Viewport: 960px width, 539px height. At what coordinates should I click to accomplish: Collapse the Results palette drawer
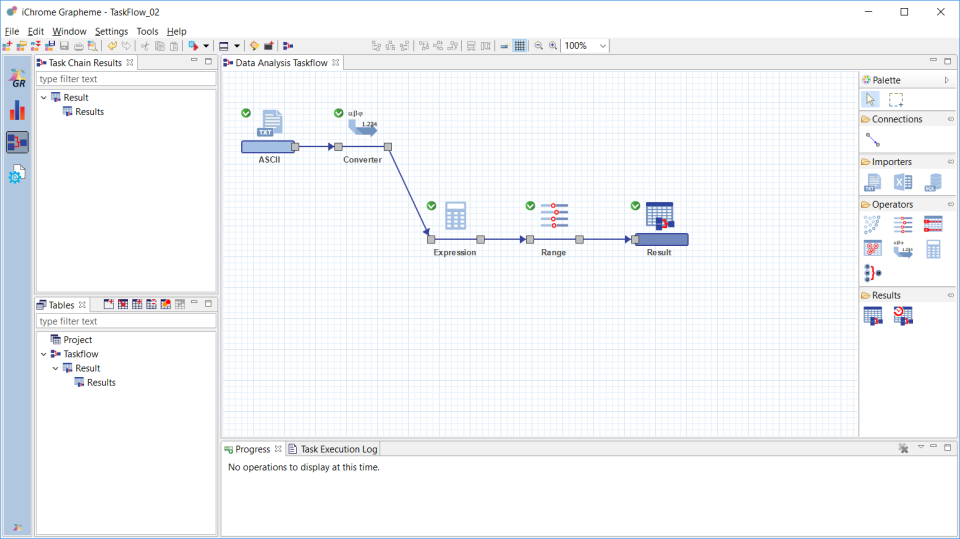click(x=951, y=295)
